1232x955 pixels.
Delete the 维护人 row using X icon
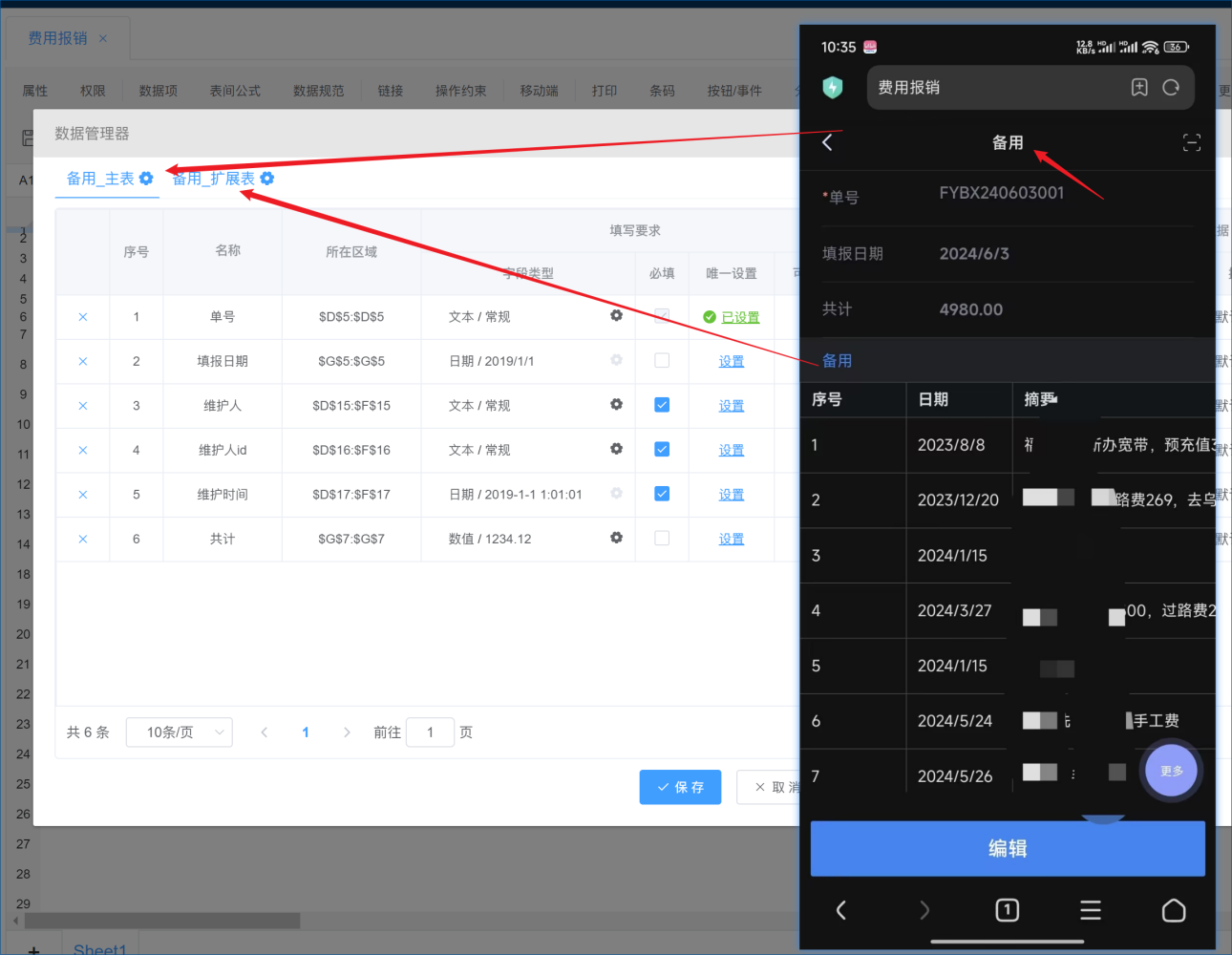coord(83,406)
